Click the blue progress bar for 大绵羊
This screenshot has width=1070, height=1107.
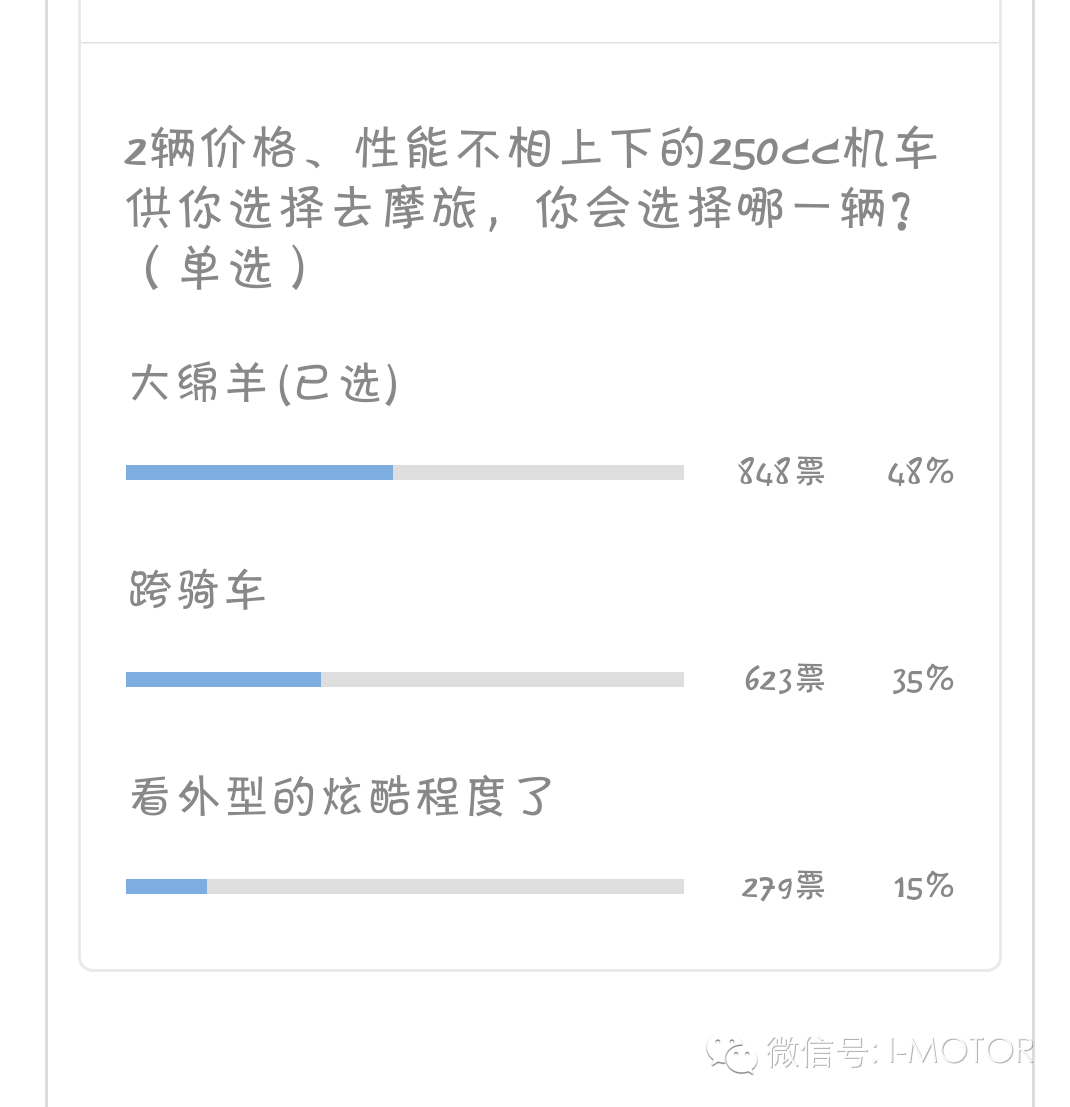pos(259,472)
